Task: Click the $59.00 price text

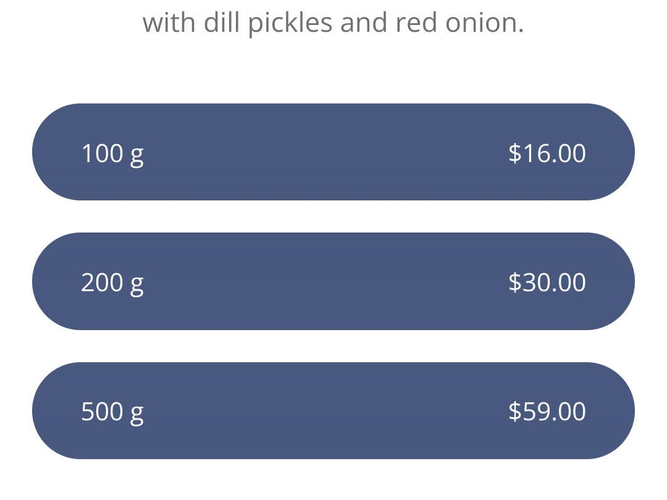Action: 546,411
